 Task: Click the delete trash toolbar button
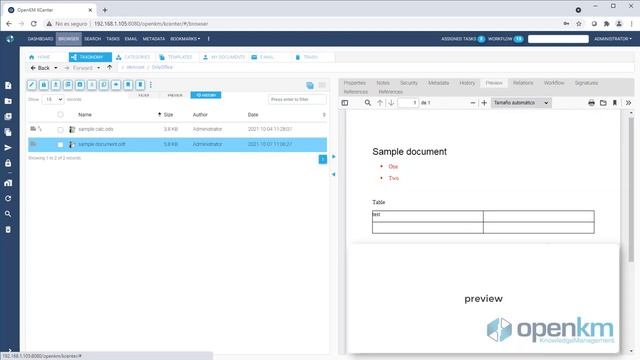(x=140, y=84)
